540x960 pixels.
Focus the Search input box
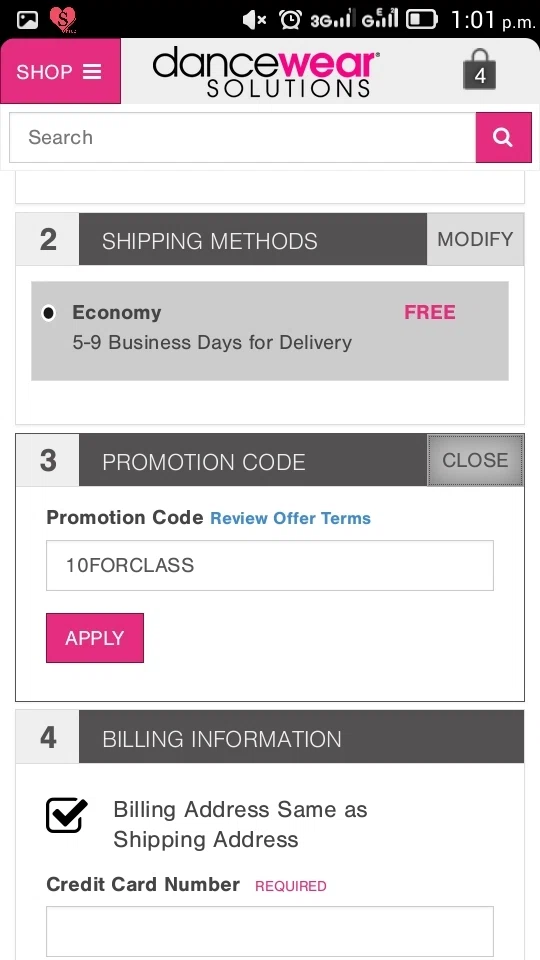(x=242, y=137)
